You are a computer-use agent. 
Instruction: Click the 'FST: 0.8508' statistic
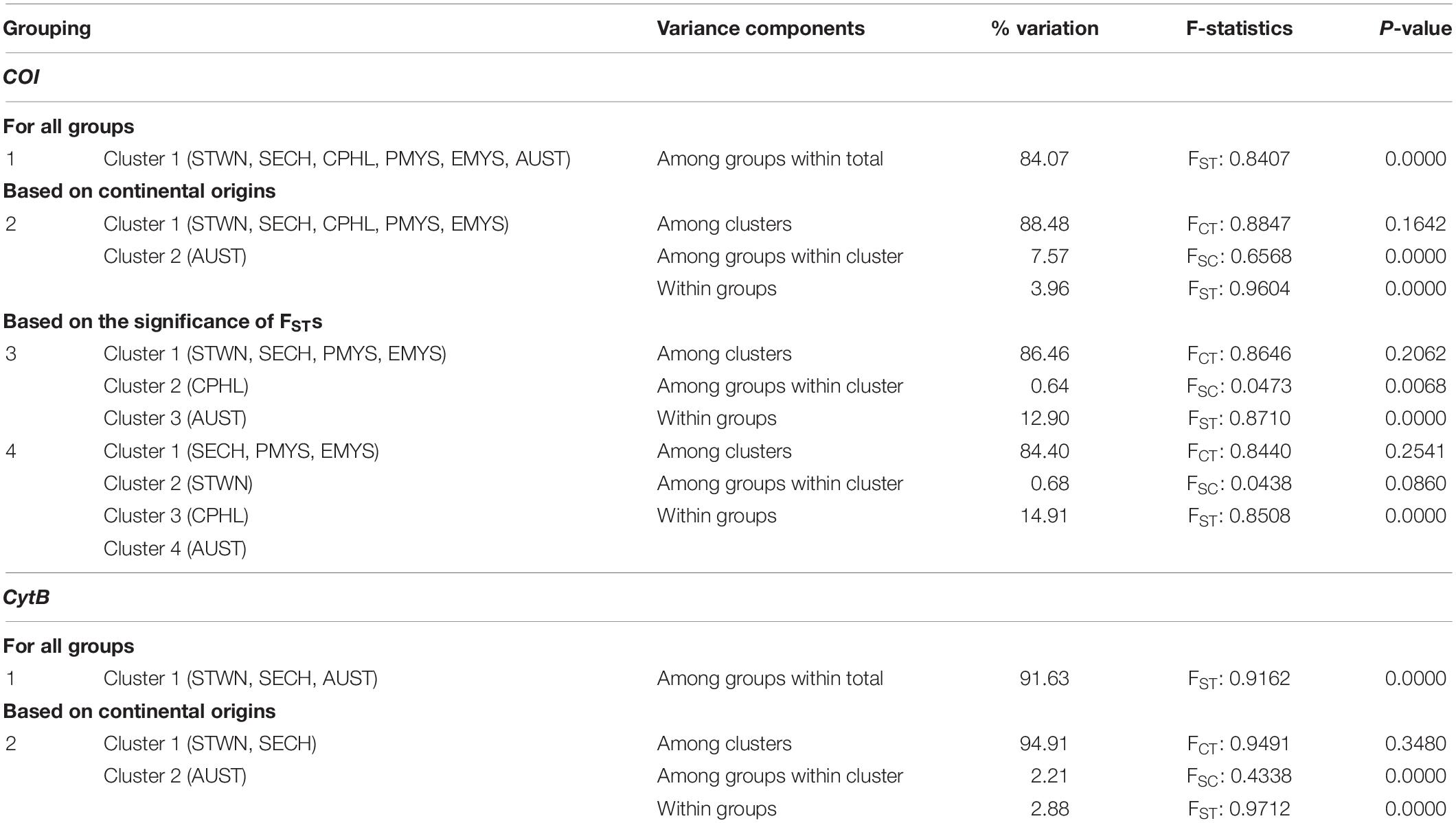click(x=1239, y=517)
